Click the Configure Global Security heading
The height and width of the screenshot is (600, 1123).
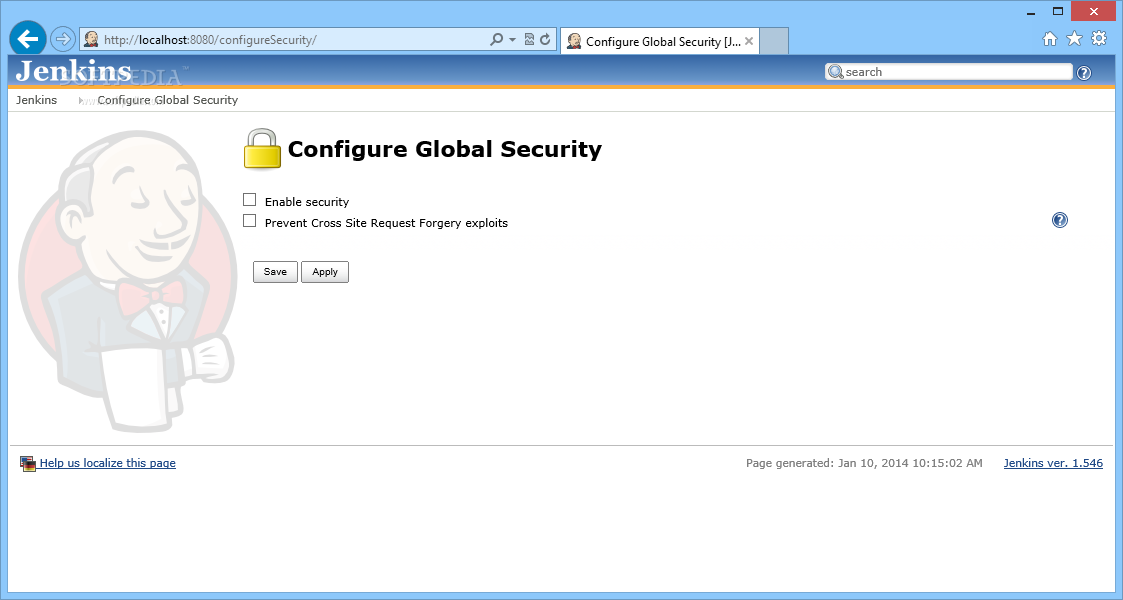(445, 149)
